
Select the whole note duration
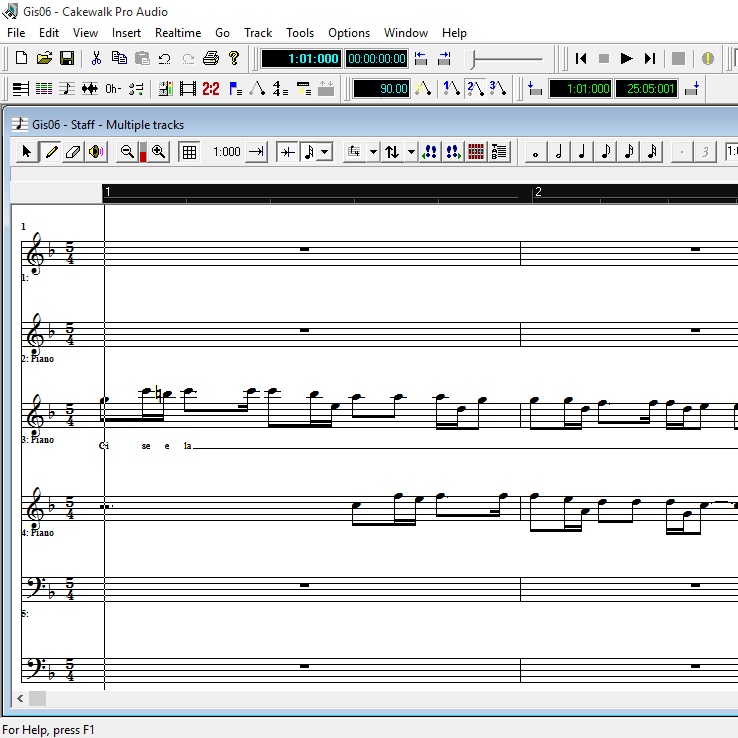click(x=537, y=152)
